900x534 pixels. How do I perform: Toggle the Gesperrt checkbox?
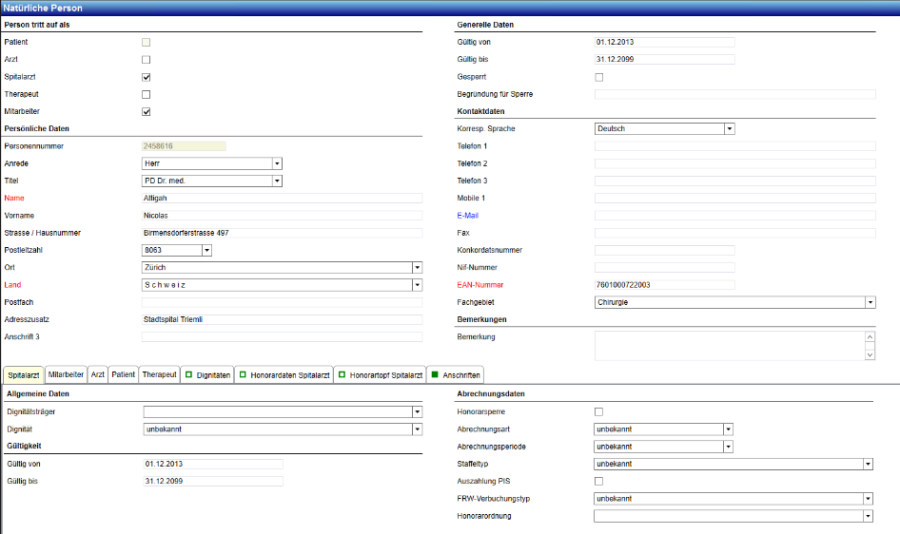tap(599, 77)
